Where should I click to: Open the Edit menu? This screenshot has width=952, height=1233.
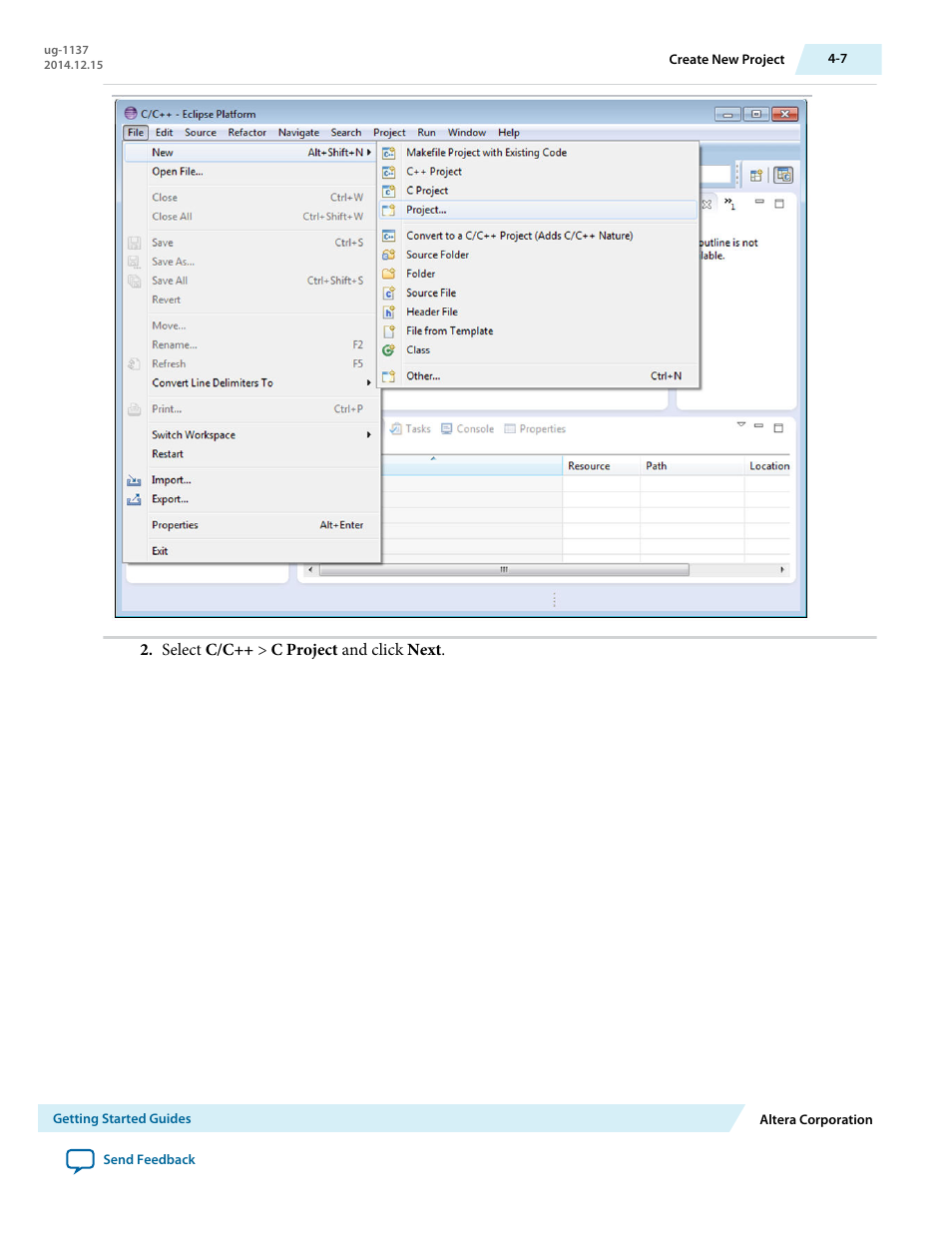pos(165,133)
